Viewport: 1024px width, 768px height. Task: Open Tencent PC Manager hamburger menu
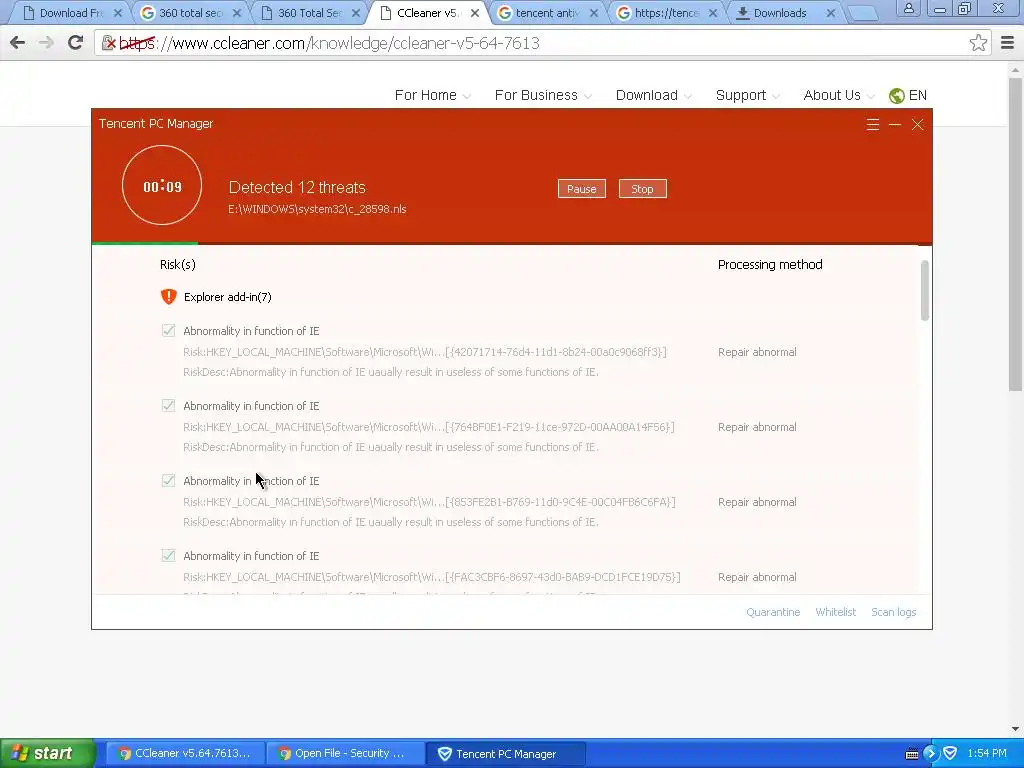[x=872, y=125]
